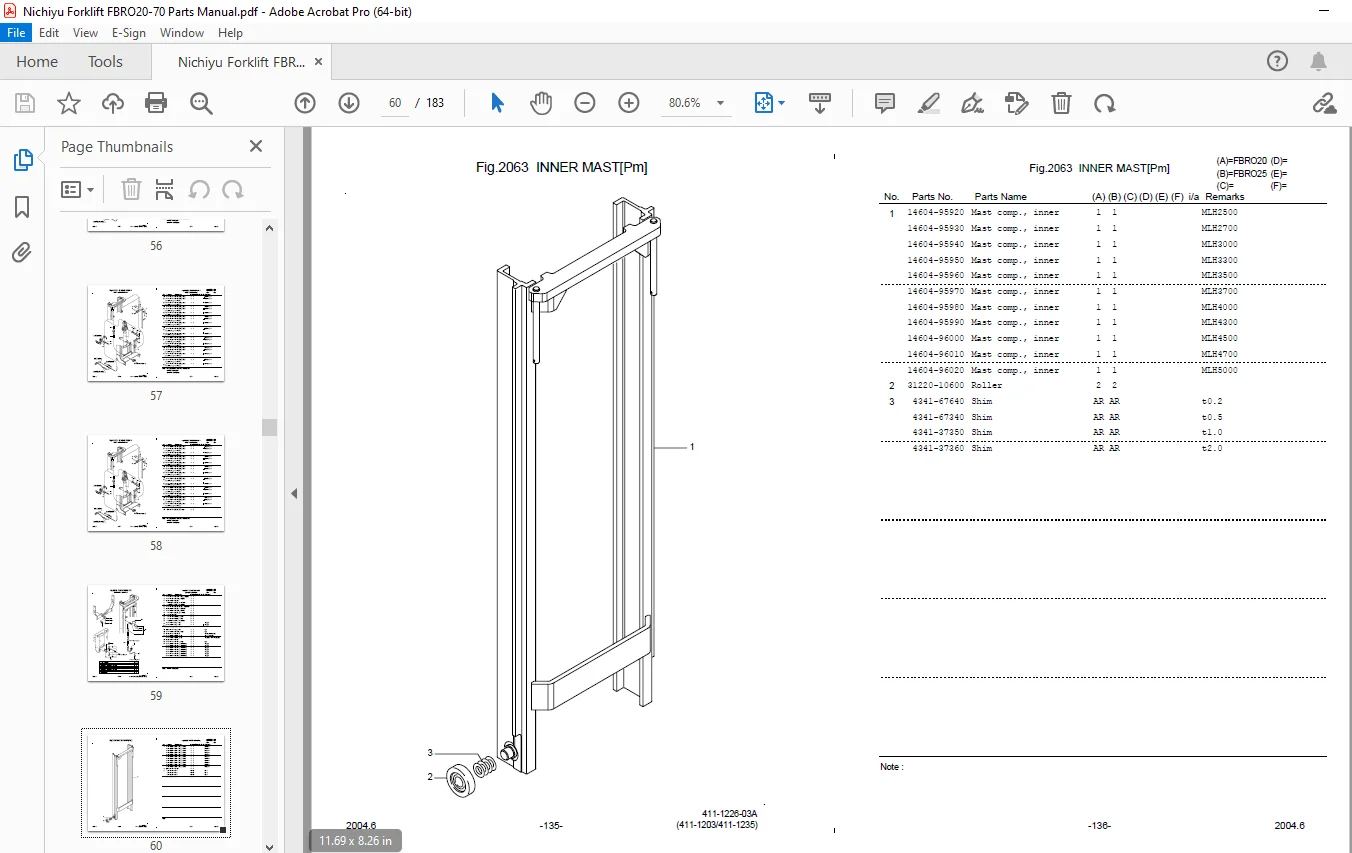Open the Sign document pen icon
Viewport: 1352px width, 853px height.
pos(972,103)
